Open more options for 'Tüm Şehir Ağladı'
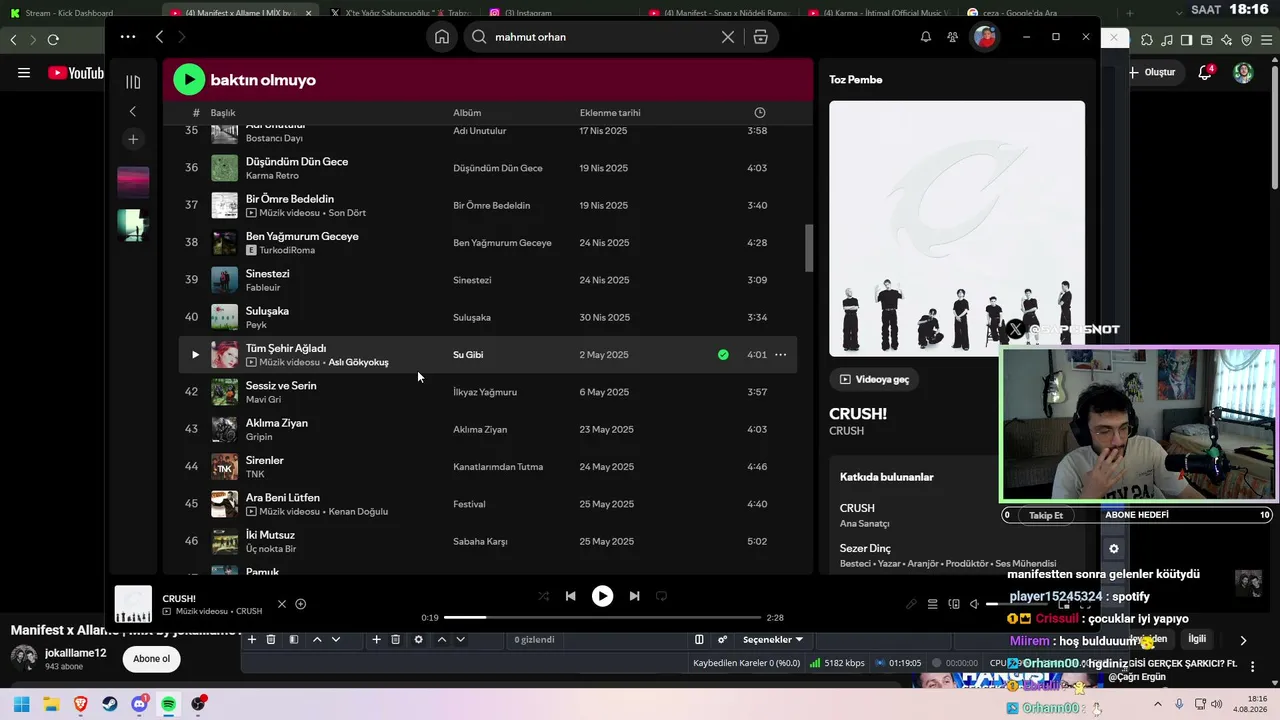The image size is (1280, 720). [780, 355]
